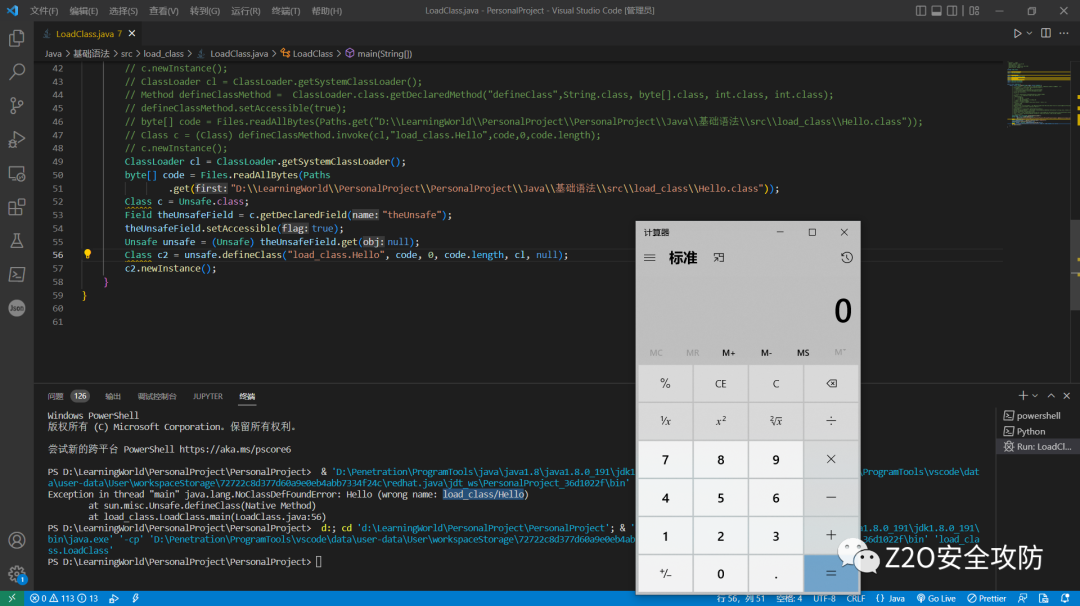1080x606 pixels.
Task: Select the powershell terminal entry
Action: tap(1037, 415)
